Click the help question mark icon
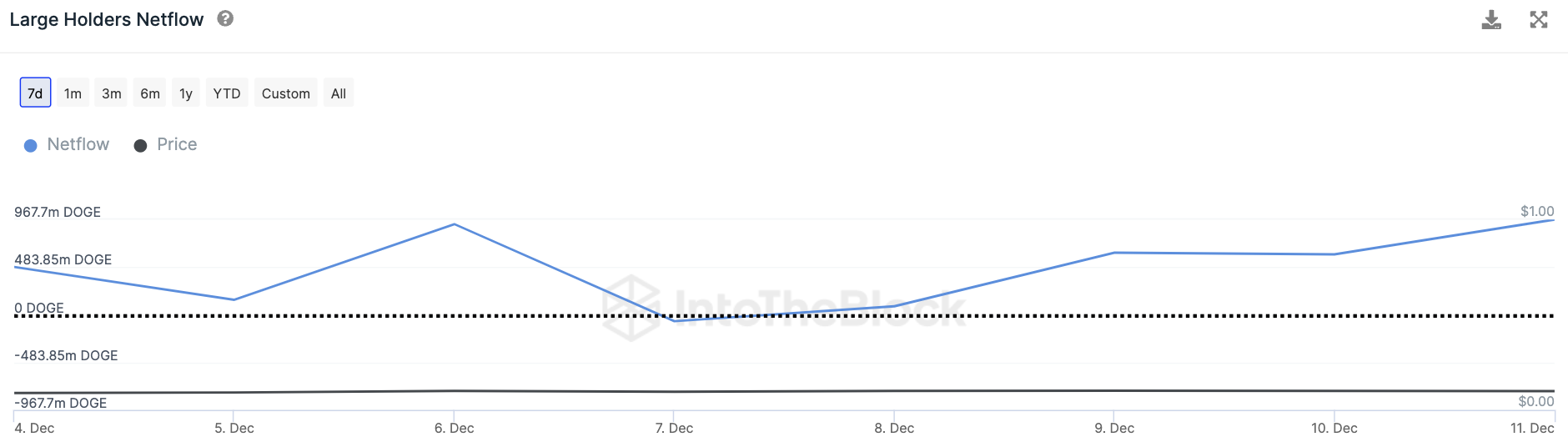 coord(225,18)
